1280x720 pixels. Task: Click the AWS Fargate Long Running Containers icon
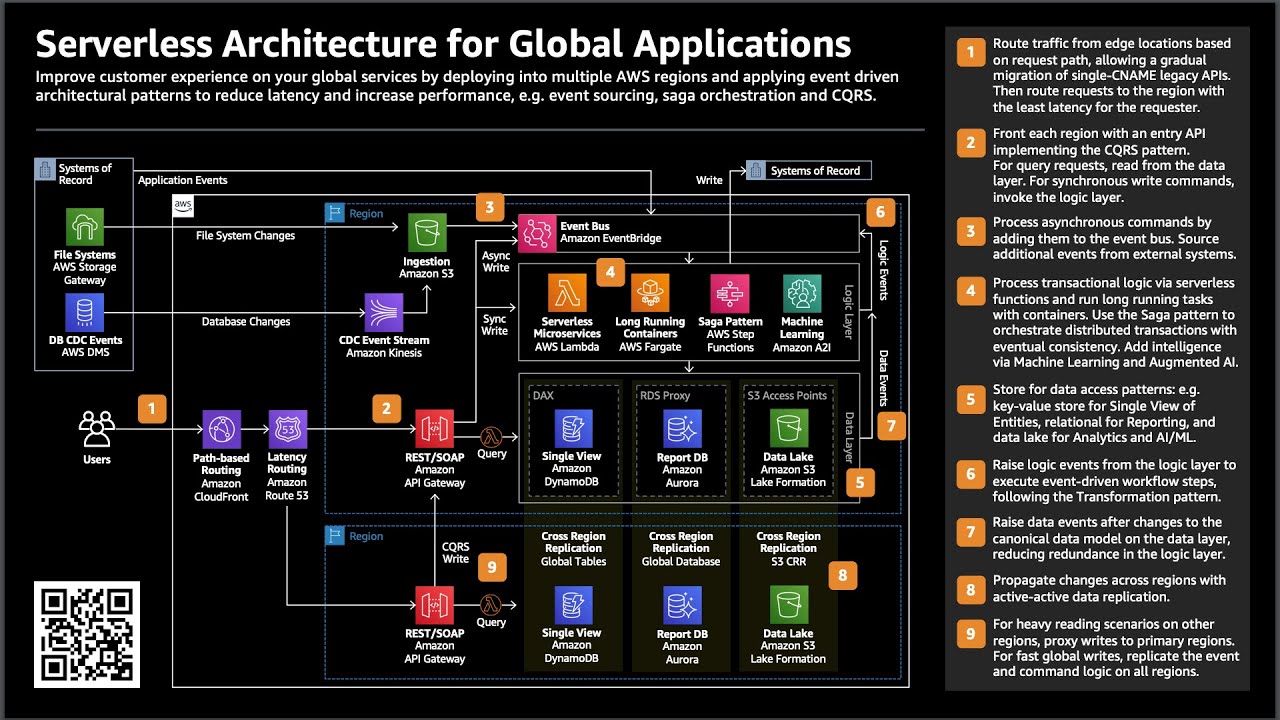pyautogui.click(x=650, y=293)
